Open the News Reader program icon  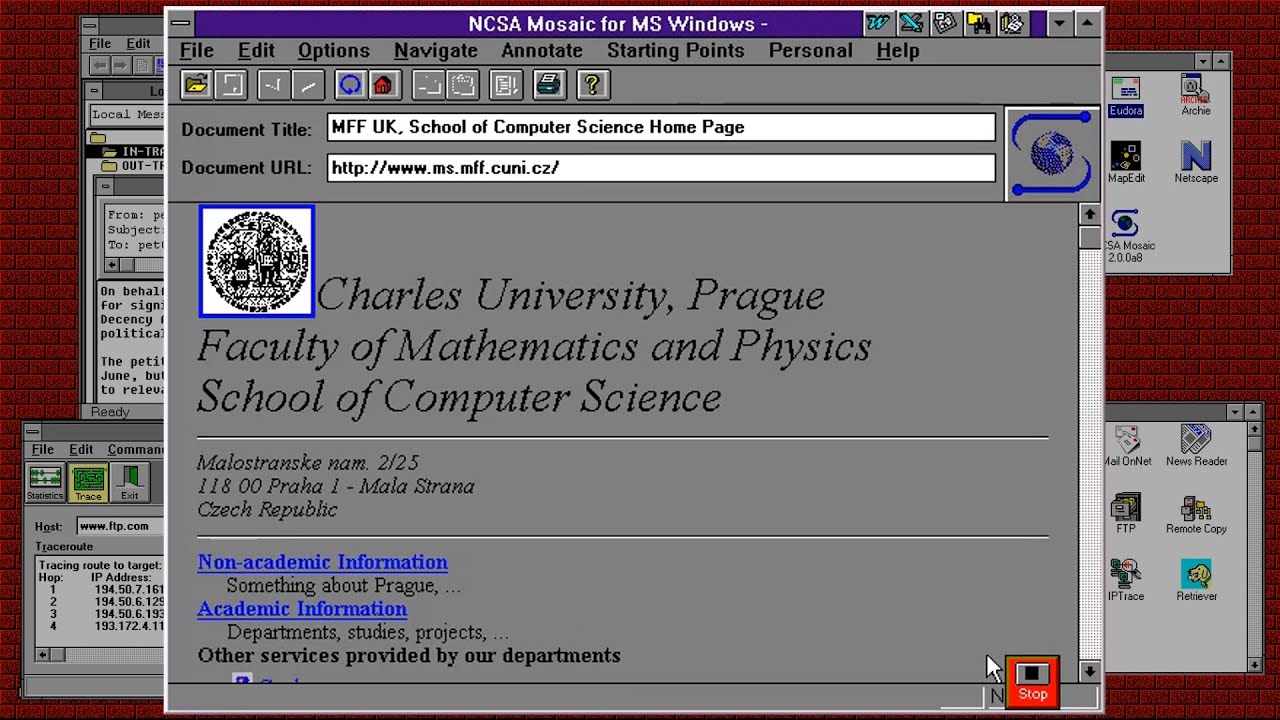point(1196,446)
